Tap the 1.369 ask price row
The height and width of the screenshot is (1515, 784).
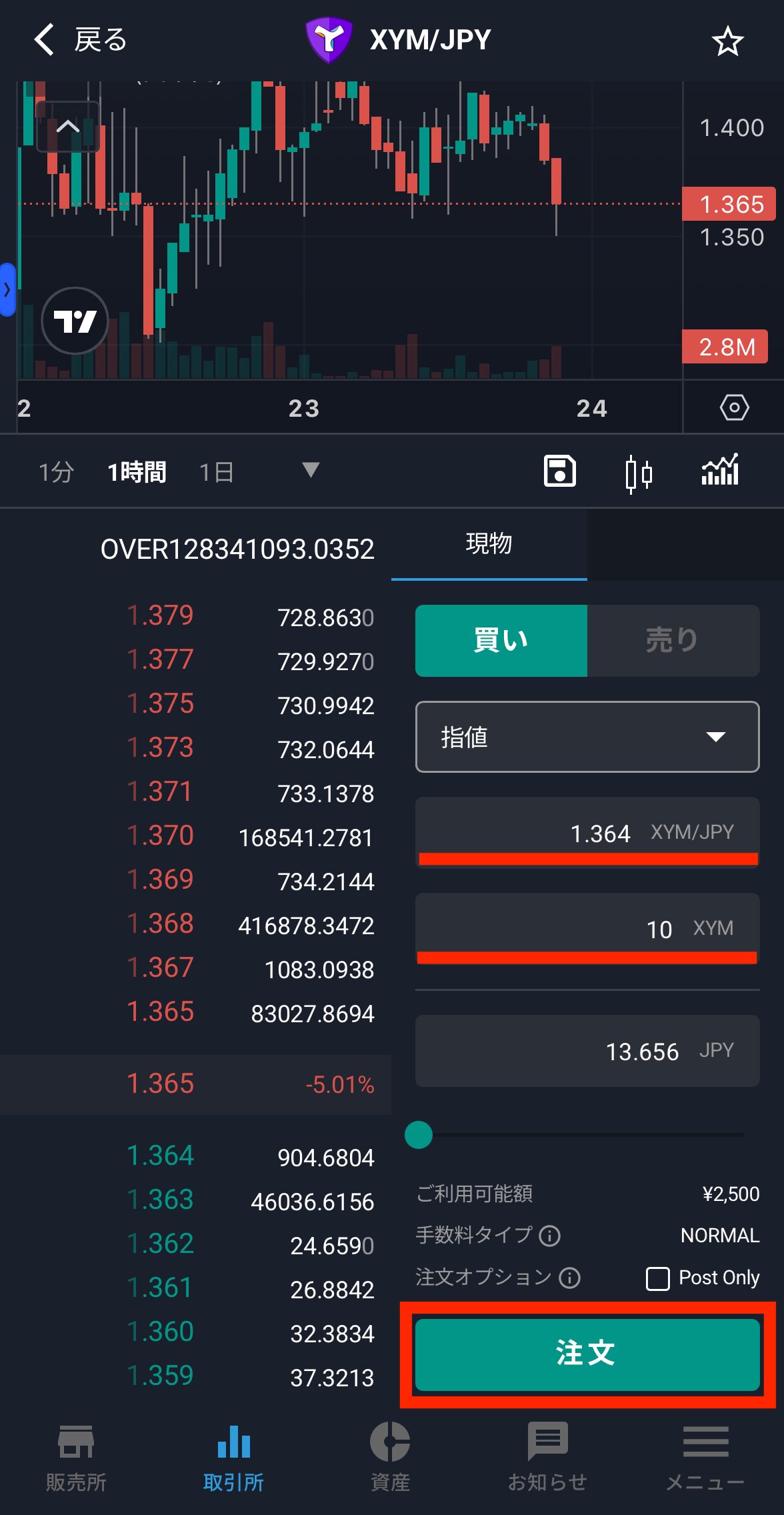tap(196, 880)
